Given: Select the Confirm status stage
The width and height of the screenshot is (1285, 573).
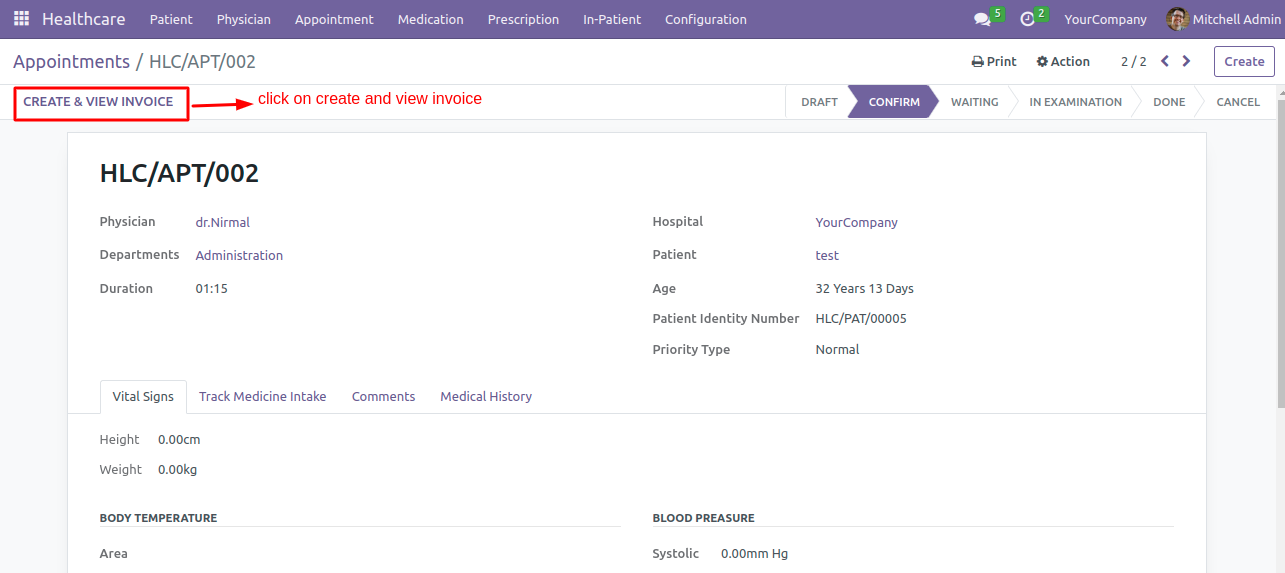Looking at the screenshot, I should 893,102.
